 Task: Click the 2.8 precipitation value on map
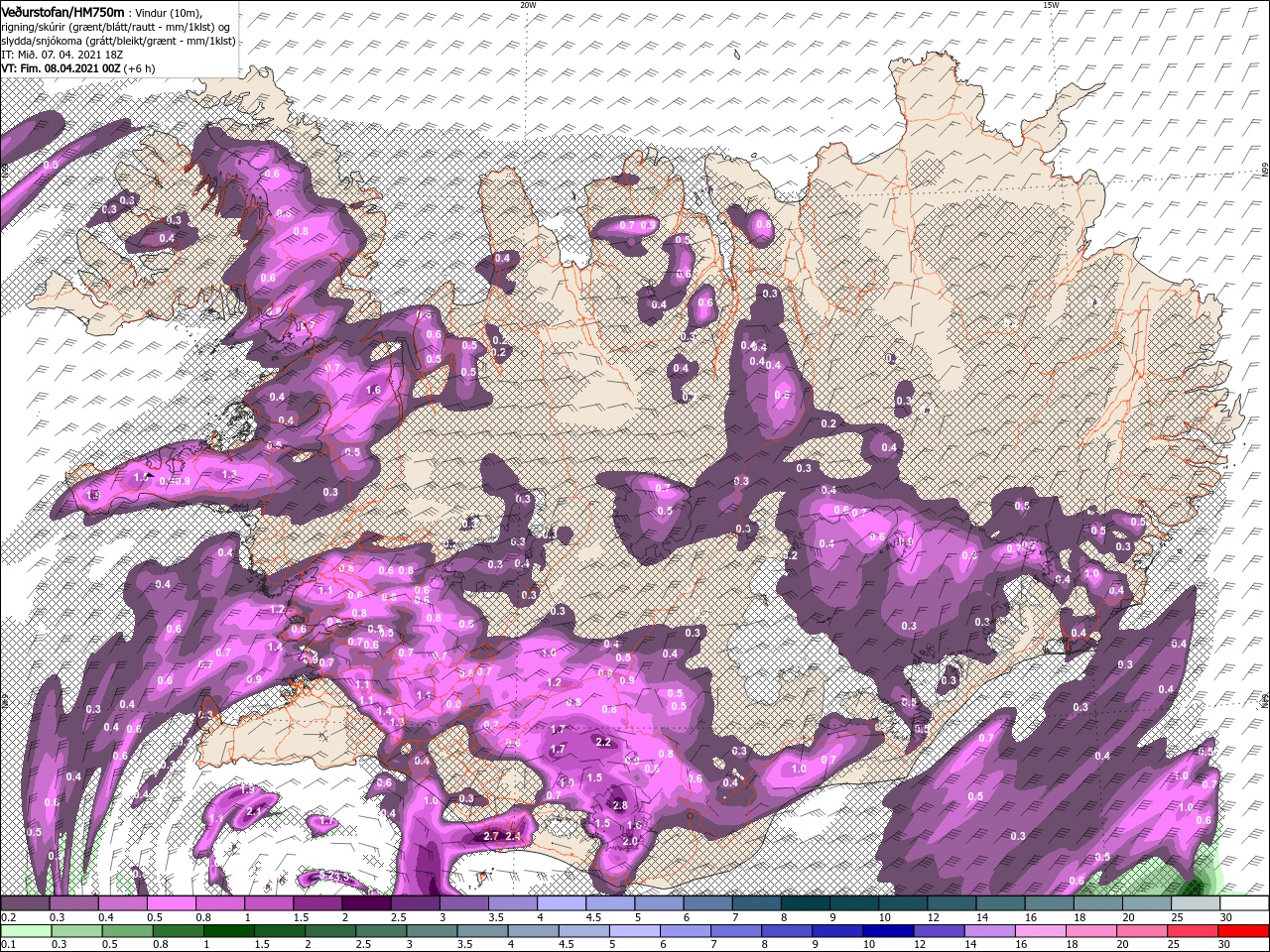(620, 804)
